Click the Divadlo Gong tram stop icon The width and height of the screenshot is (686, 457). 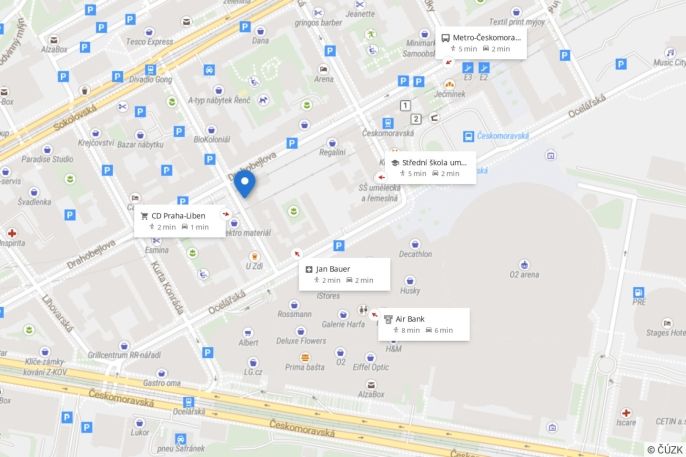(x=150, y=70)
